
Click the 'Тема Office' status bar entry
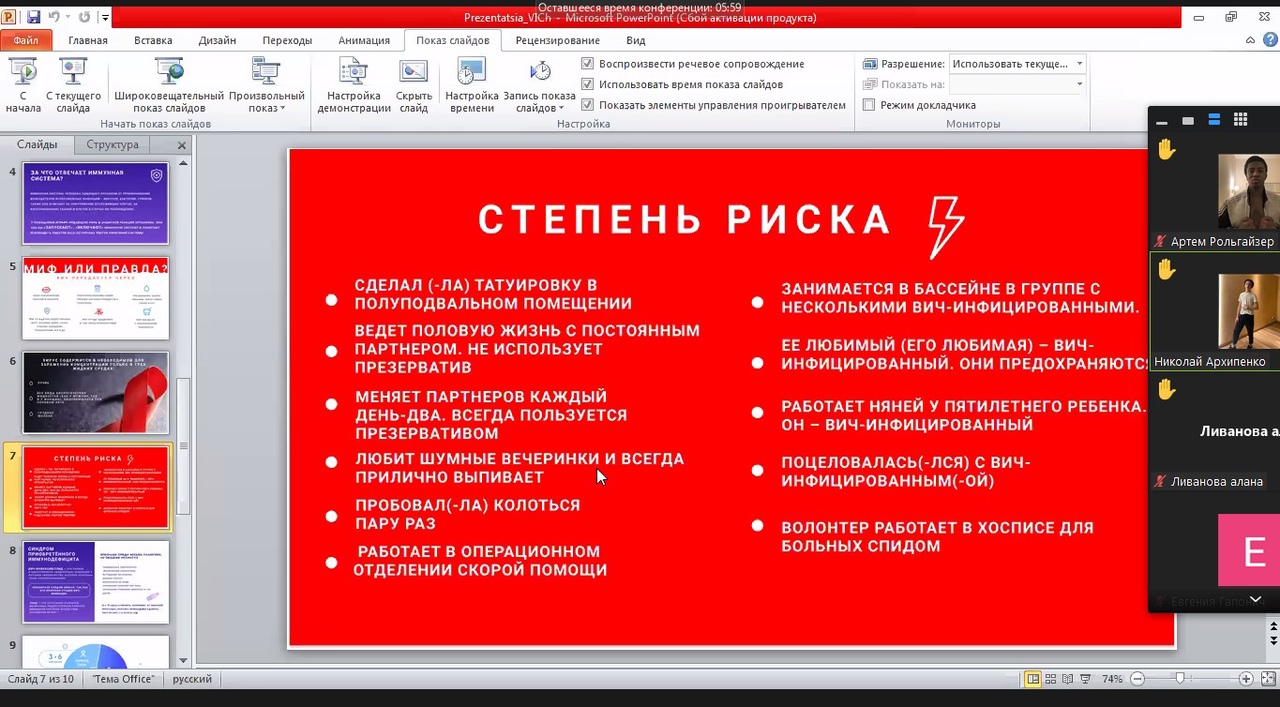[x=124, y=679]
